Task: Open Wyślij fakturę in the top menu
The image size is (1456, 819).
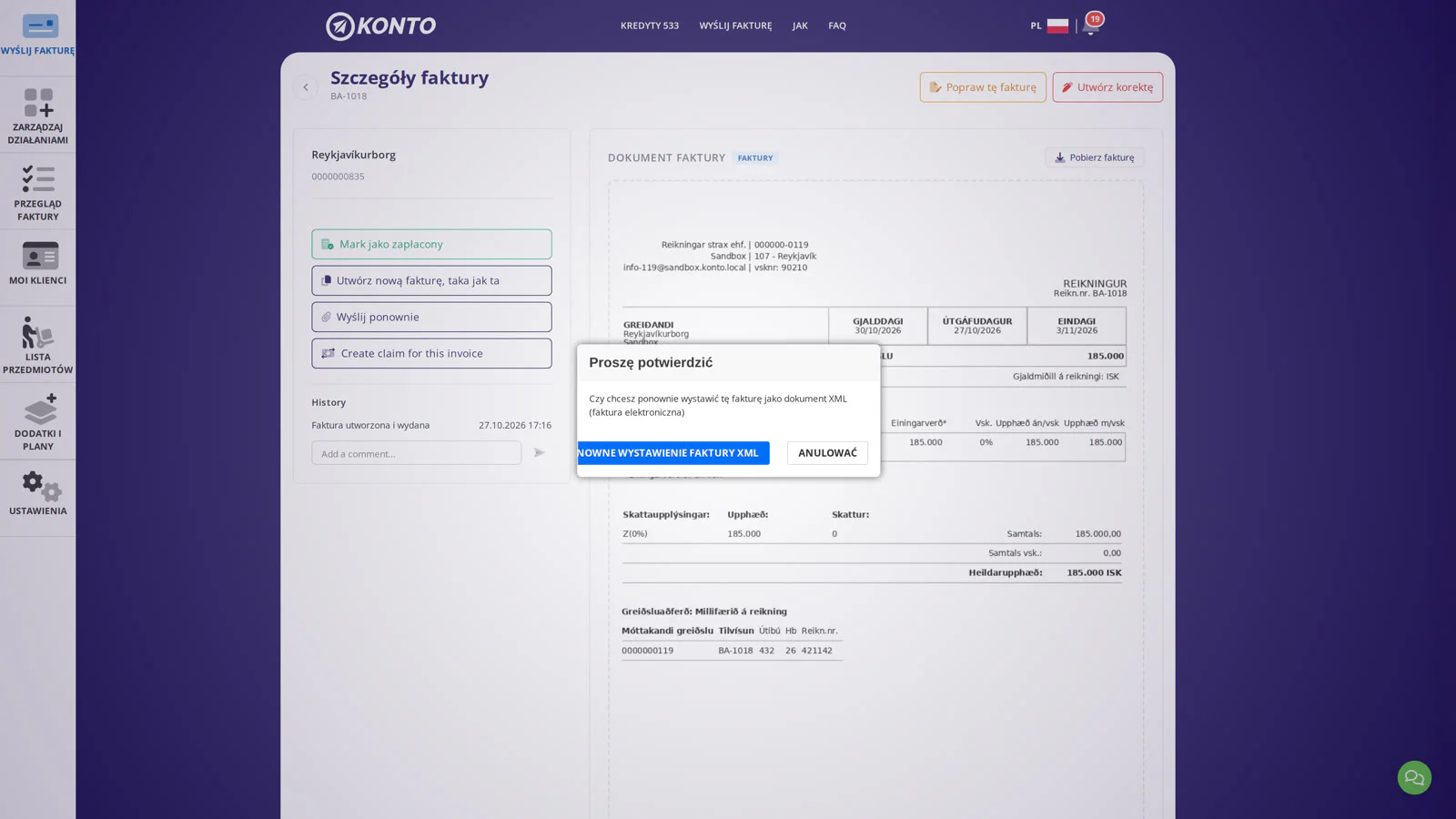Action: (735, 25)
